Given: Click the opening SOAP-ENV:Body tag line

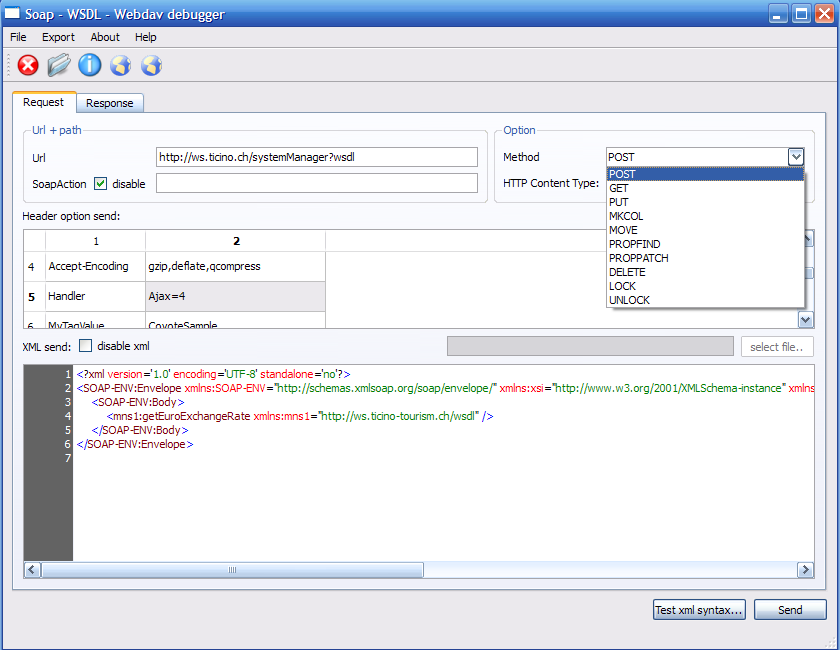Looking at the screenshot, I should 138,402.
